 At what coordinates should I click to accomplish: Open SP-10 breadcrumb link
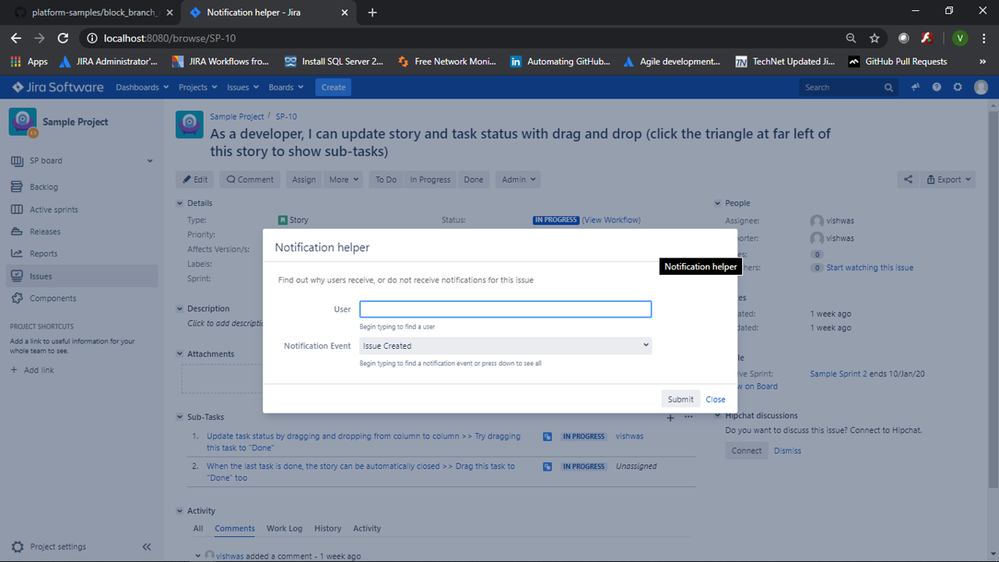286,117
